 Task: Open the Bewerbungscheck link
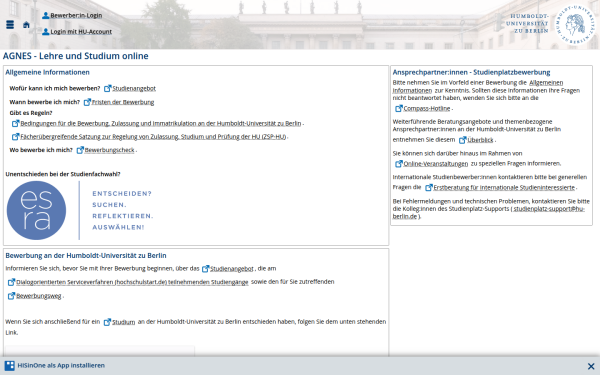click(x=109, y=150)
